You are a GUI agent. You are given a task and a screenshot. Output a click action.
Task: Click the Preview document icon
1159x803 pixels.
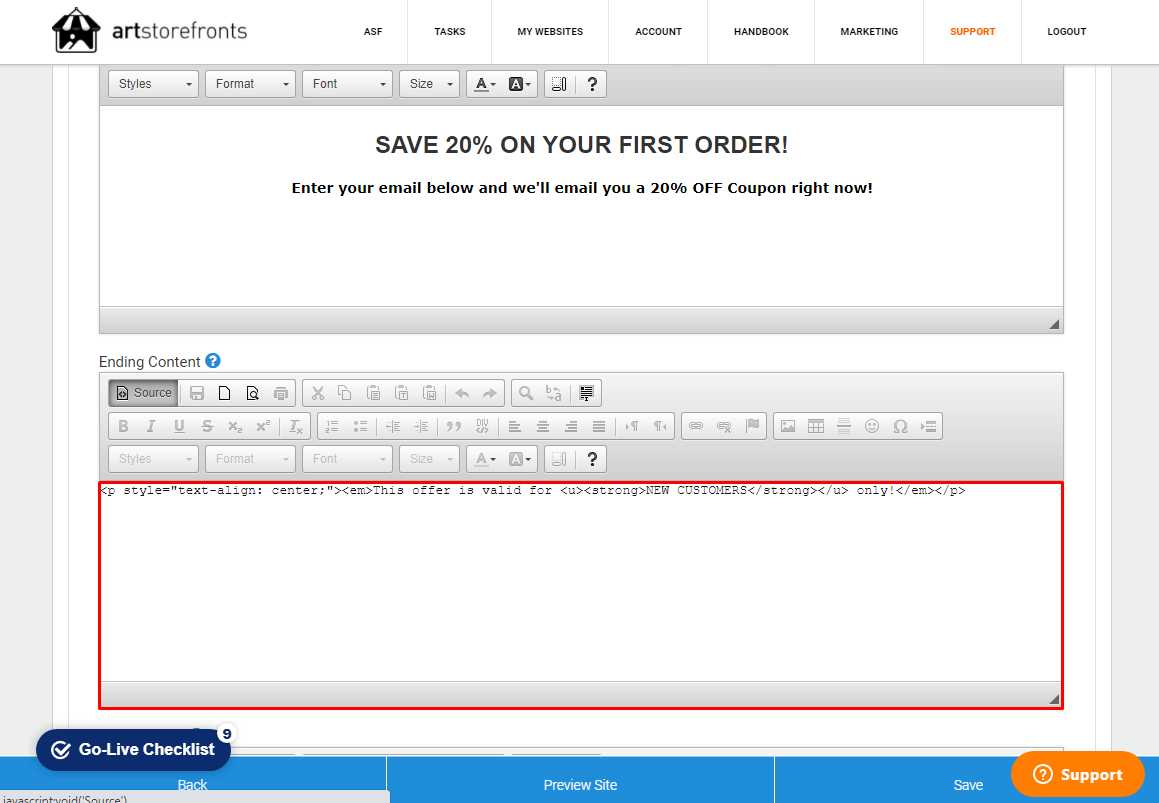(x=253, y=393)
